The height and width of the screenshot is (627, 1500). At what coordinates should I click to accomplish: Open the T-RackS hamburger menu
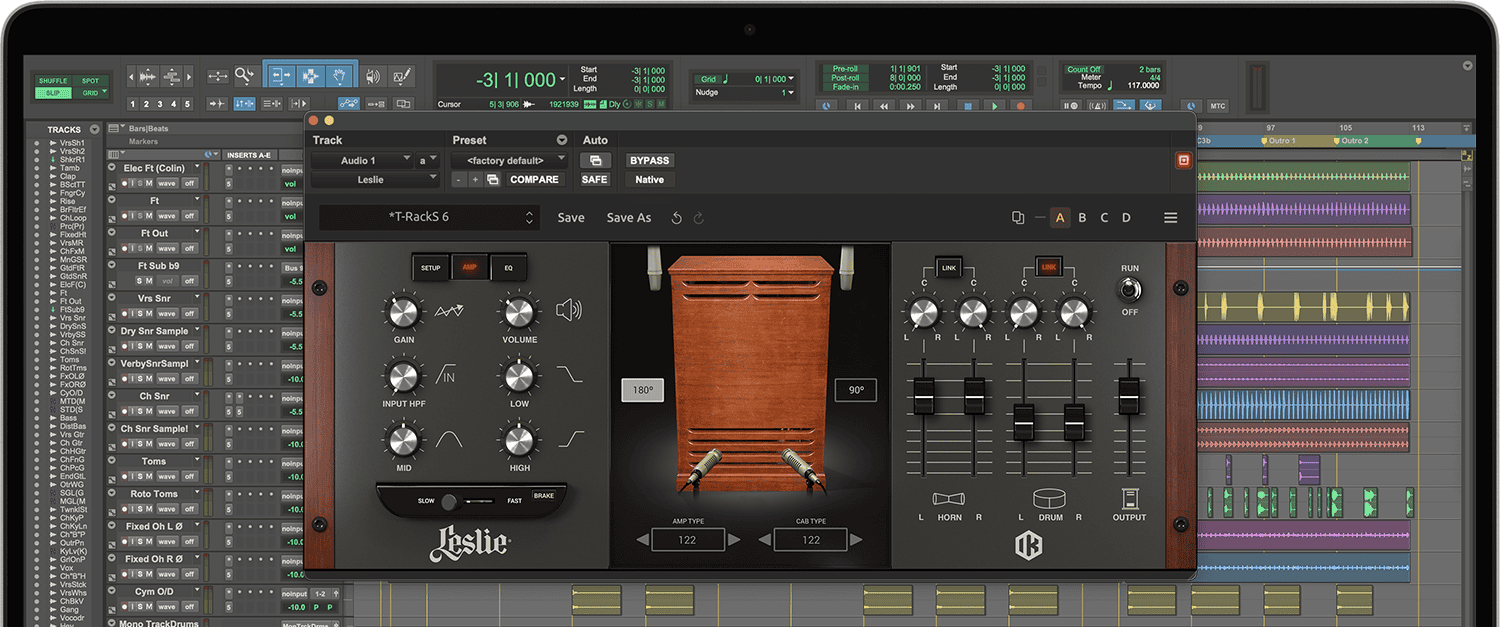tap(1170, 218)
